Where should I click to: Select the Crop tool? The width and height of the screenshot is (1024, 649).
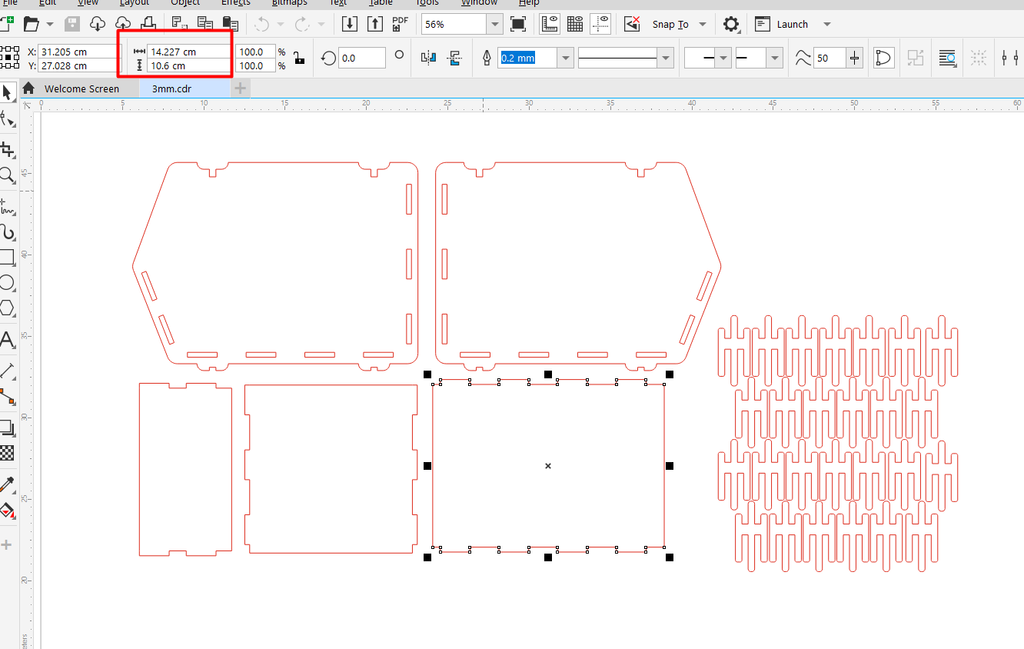coord(7,150)
